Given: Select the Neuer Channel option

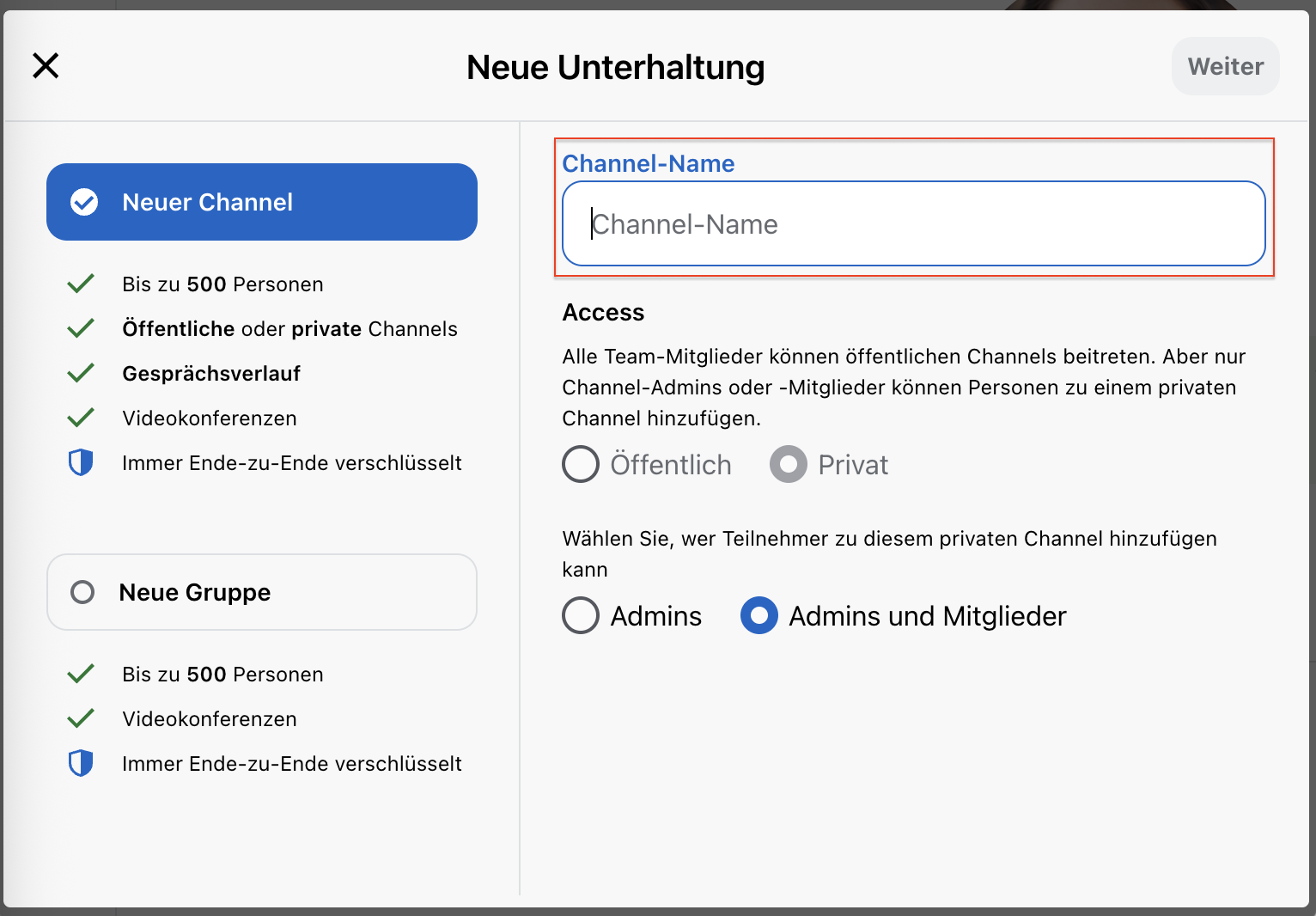Looking at the screenshot, I should point(262,202).
